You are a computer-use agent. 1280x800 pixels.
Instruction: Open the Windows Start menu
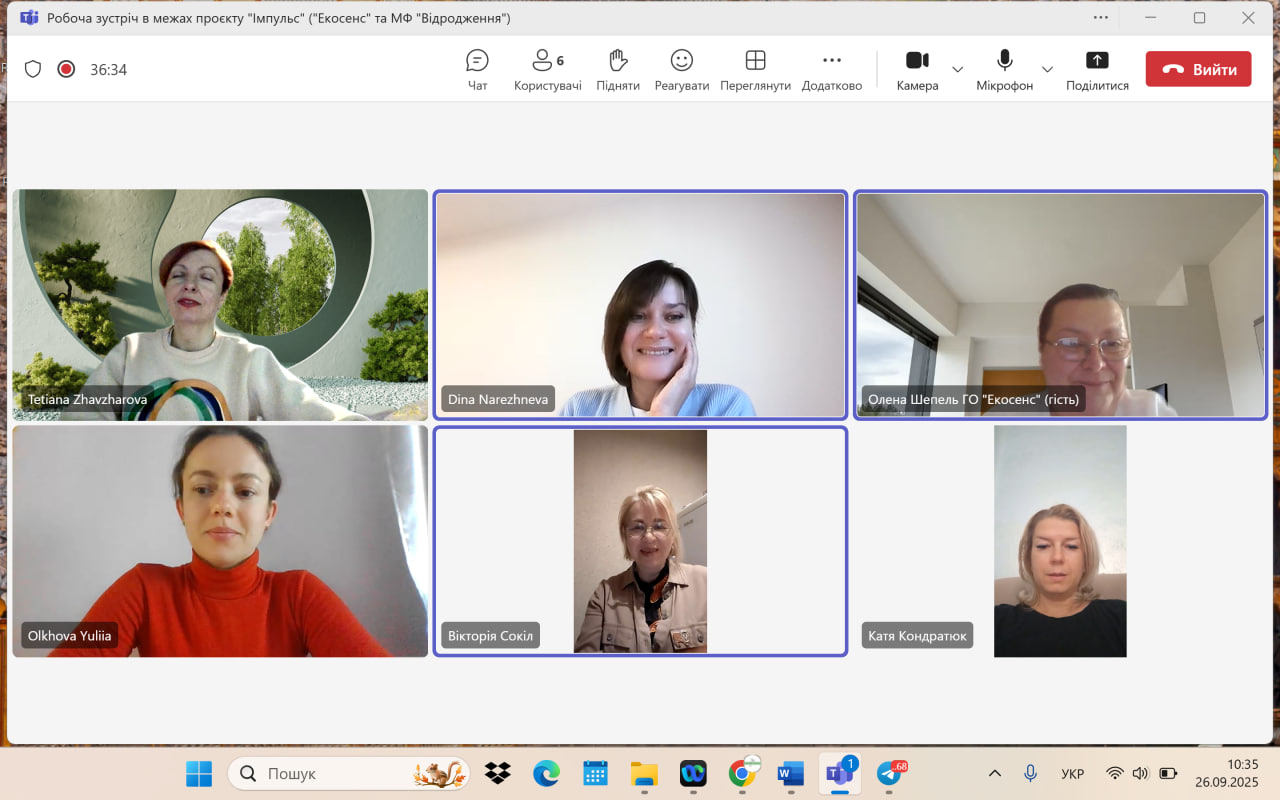click(x=199, y=773)
